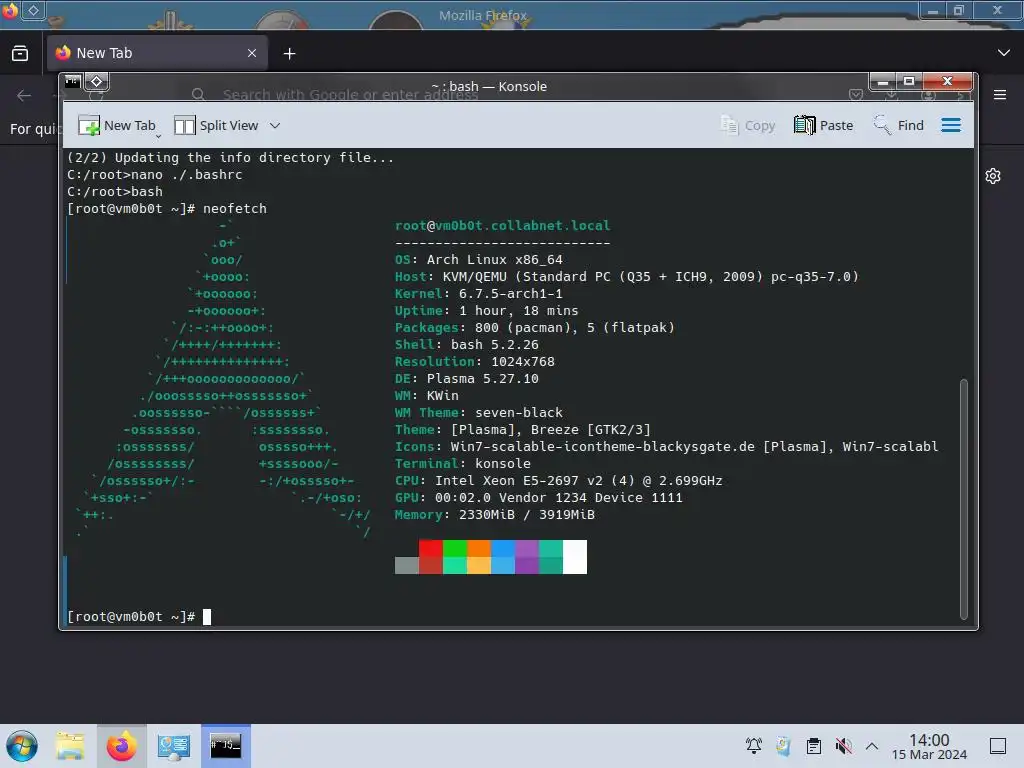Click 'Shell: bash 5.2.26' text
This screenshot has height=768, width=1024.
466,344
